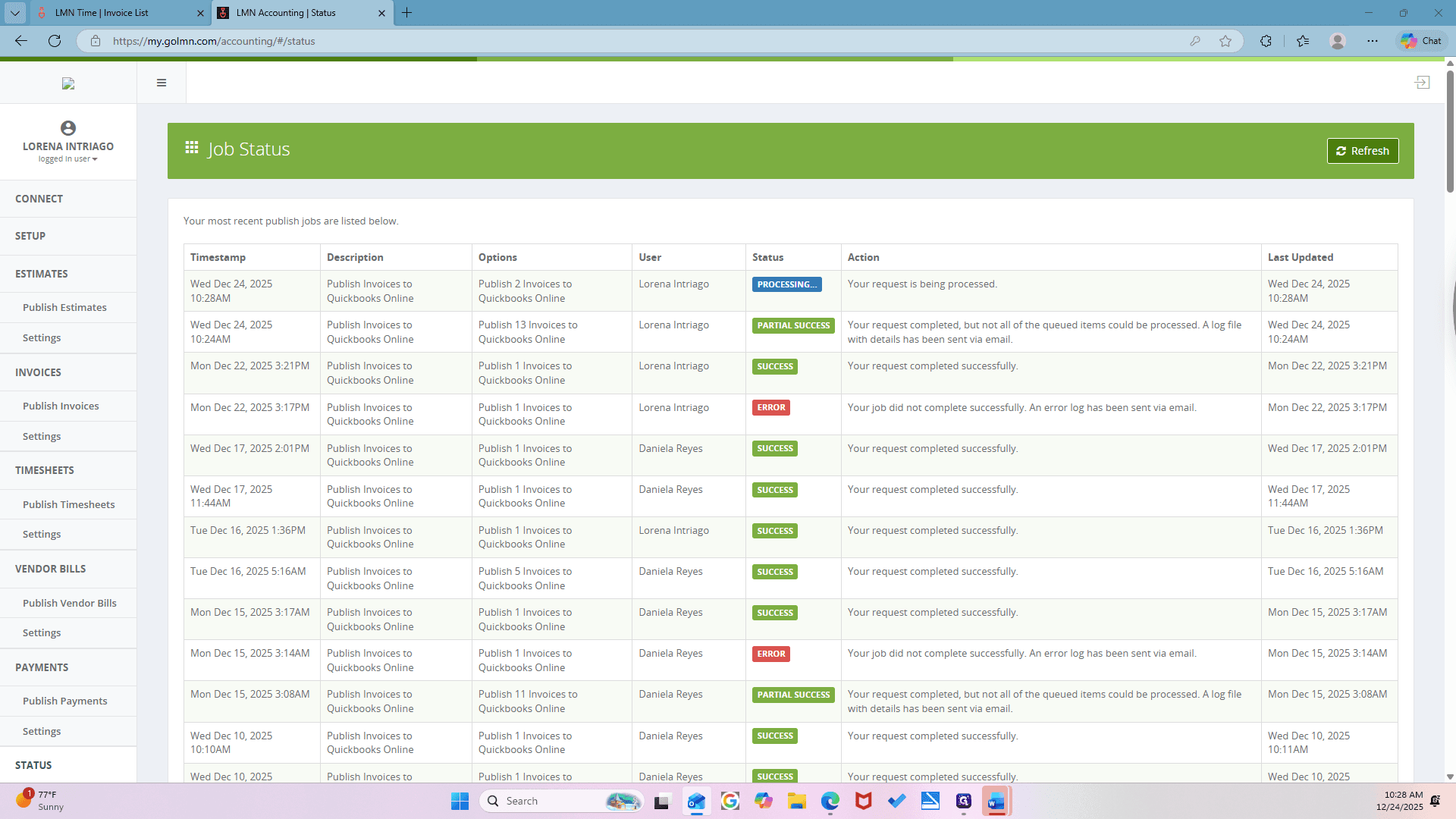Open the VENDOR BILLS sidebar section
Image resolution: width=1456 pixels, height=819 pixels.
[68, 569]
